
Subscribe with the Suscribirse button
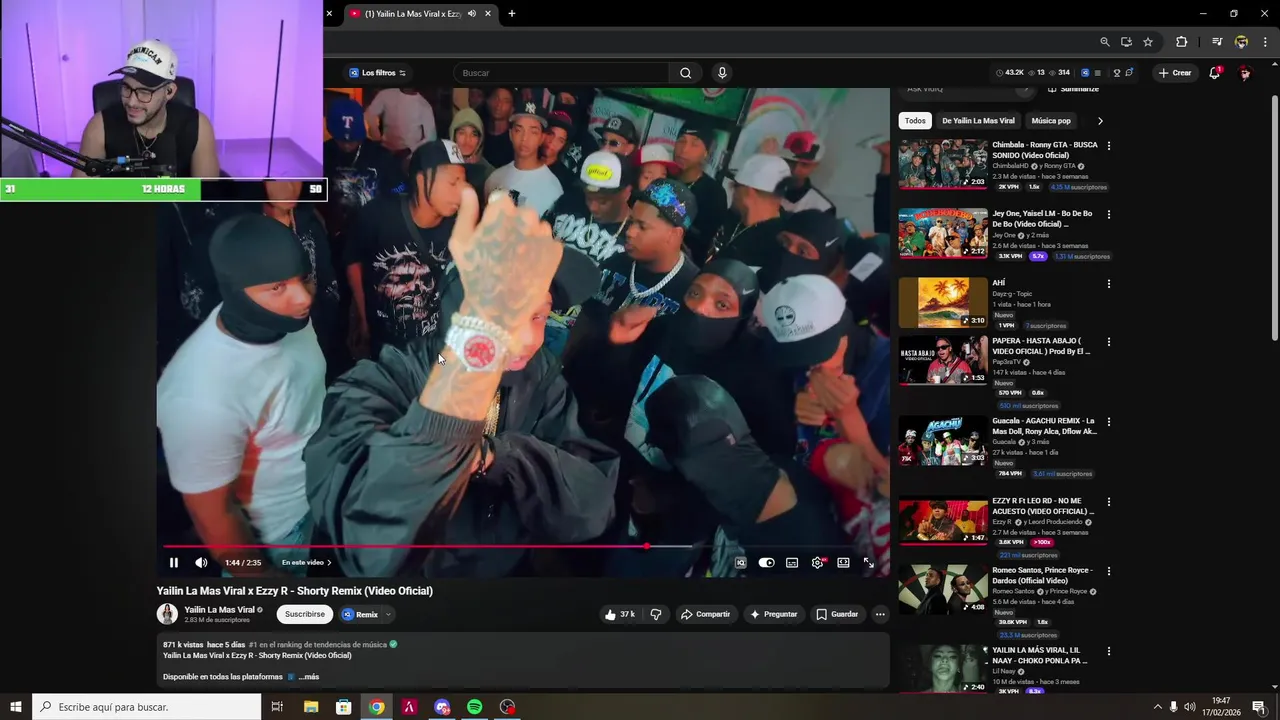[305, 614]
